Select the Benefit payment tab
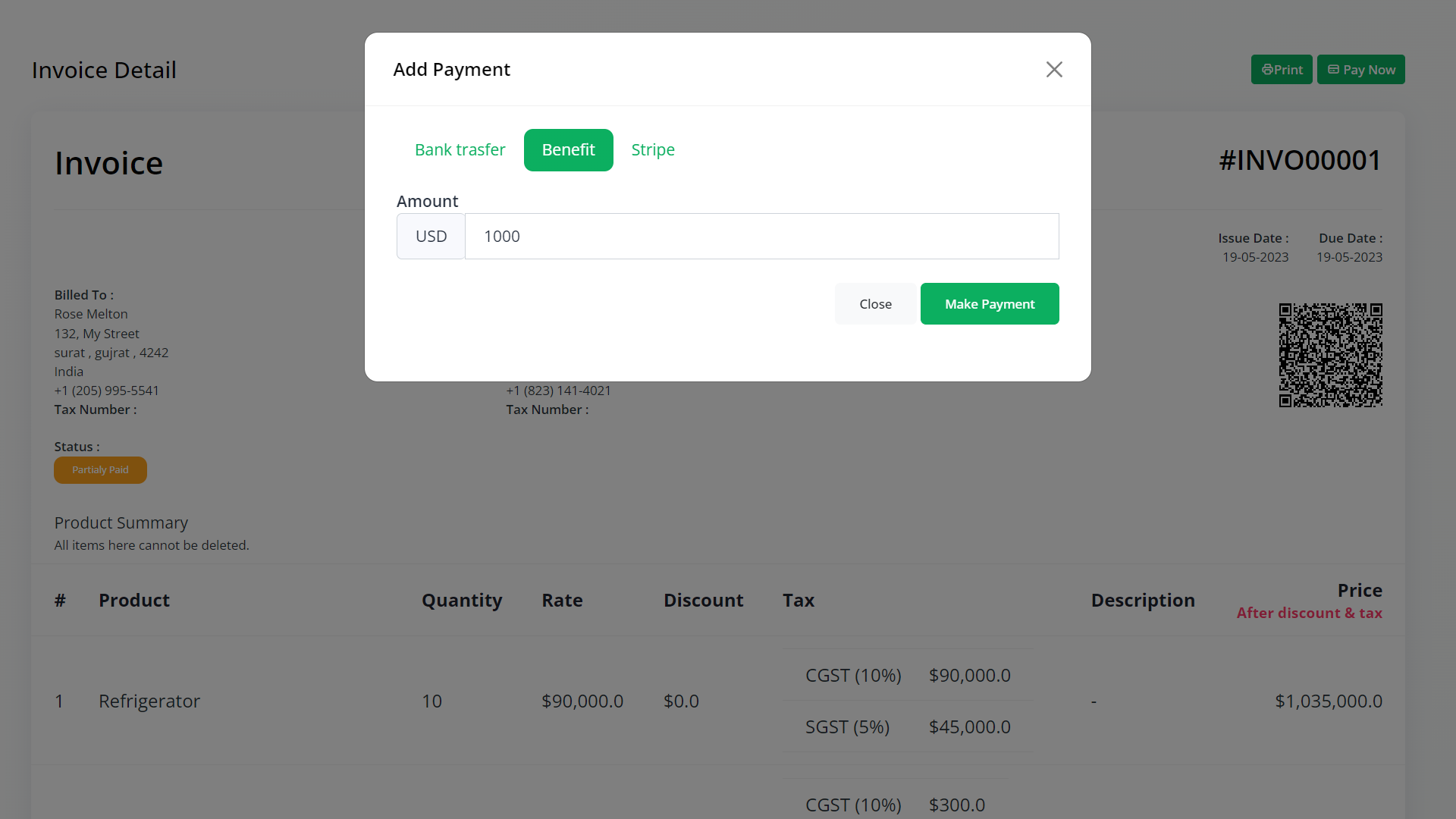 pos(568,150)
